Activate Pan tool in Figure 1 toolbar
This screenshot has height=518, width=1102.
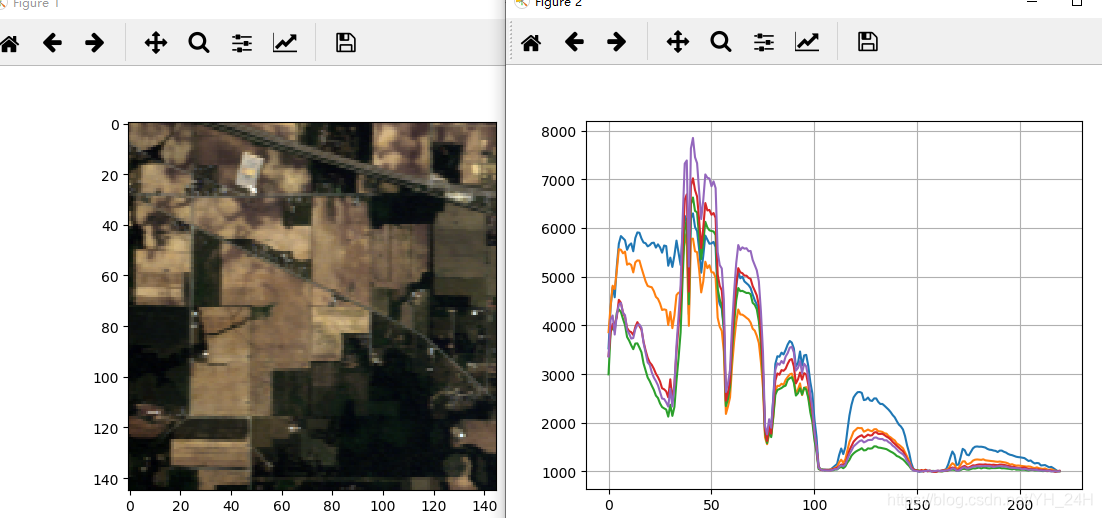click(x=155, y=44)
